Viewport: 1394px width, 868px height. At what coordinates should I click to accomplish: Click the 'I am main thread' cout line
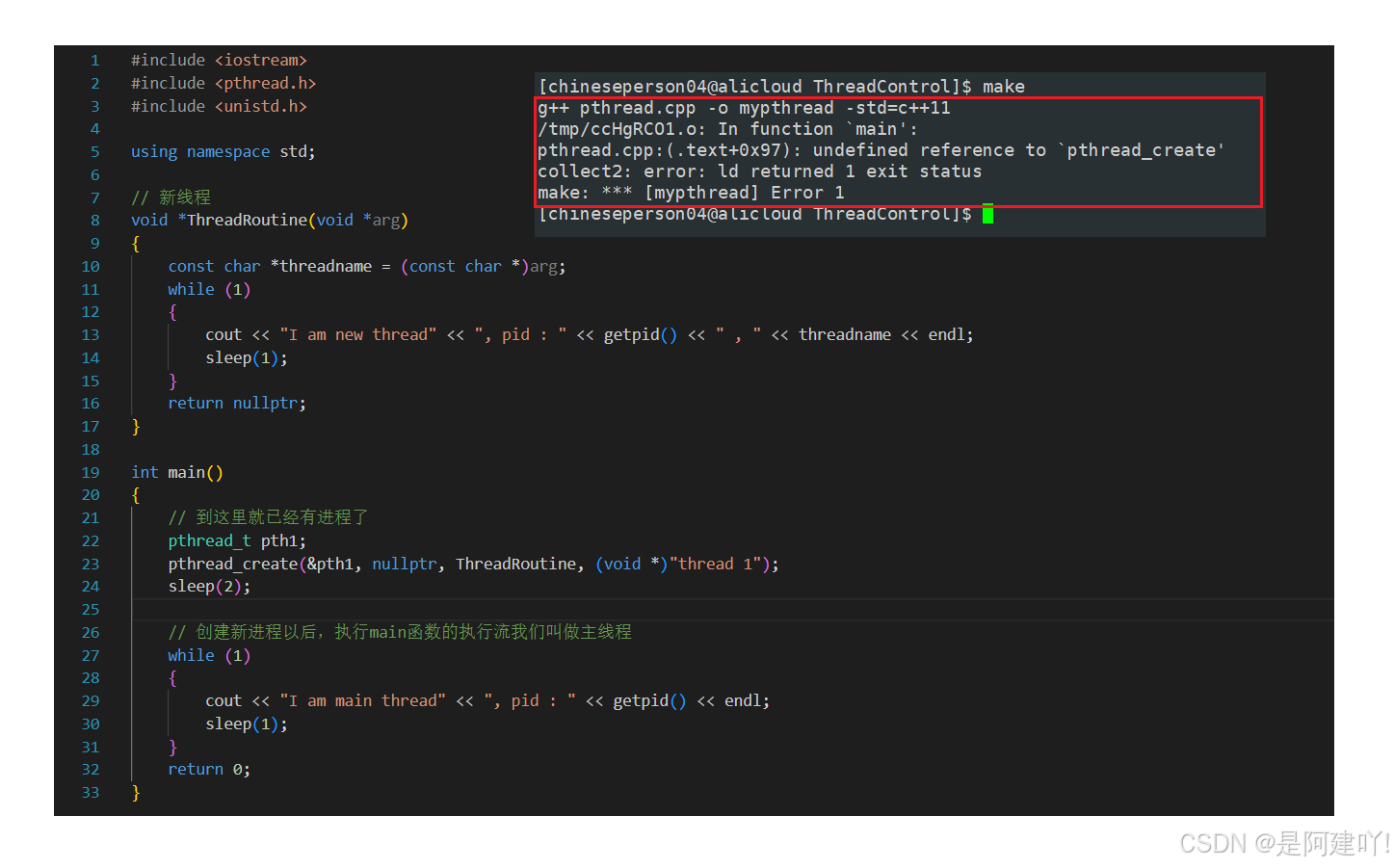click(487, 701)
